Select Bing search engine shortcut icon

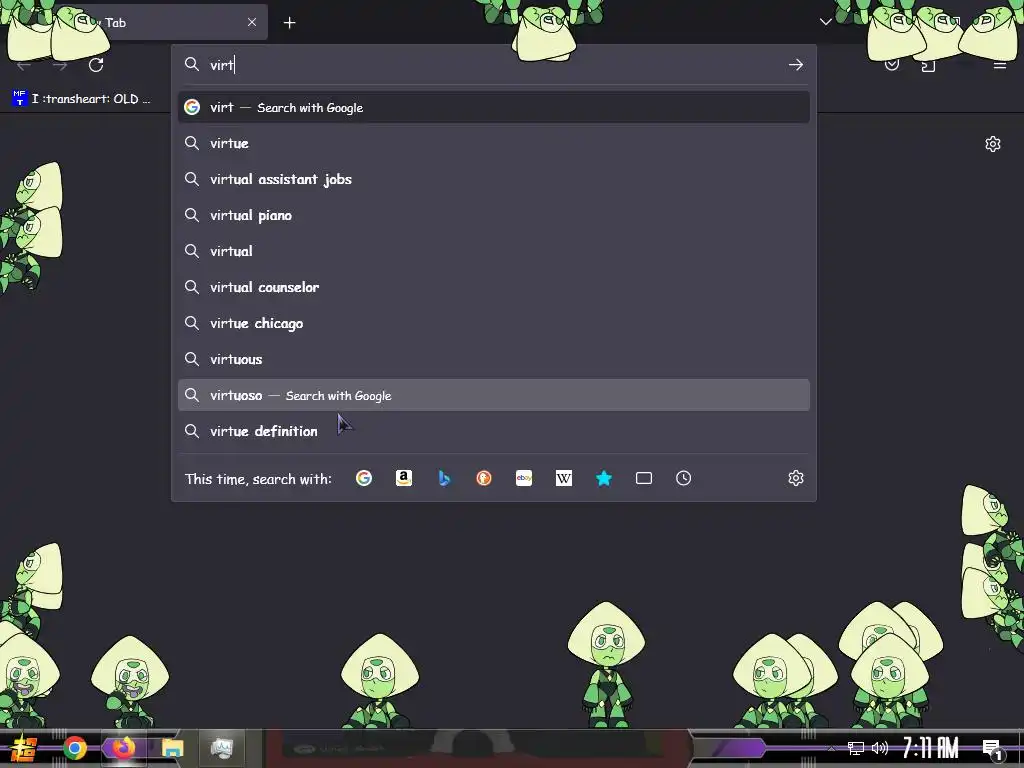coord(444,478)
